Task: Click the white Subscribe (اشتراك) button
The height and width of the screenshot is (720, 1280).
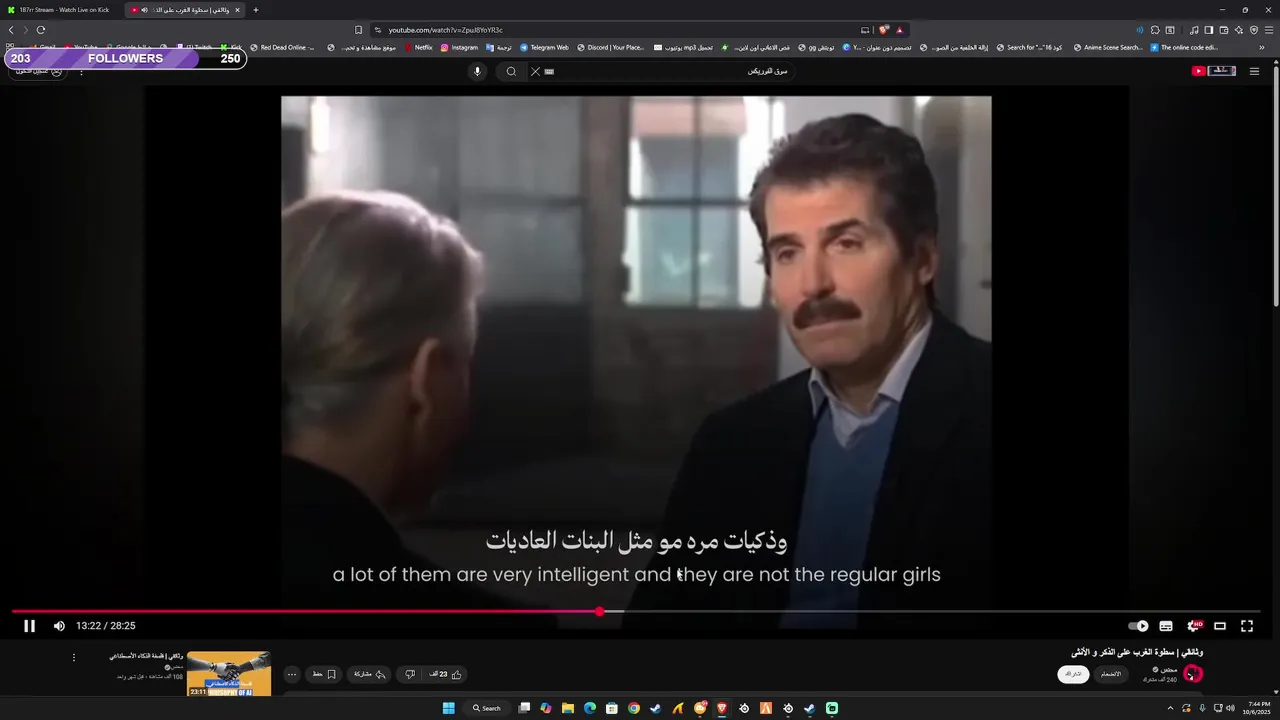Action: (x=1073, y=674)
